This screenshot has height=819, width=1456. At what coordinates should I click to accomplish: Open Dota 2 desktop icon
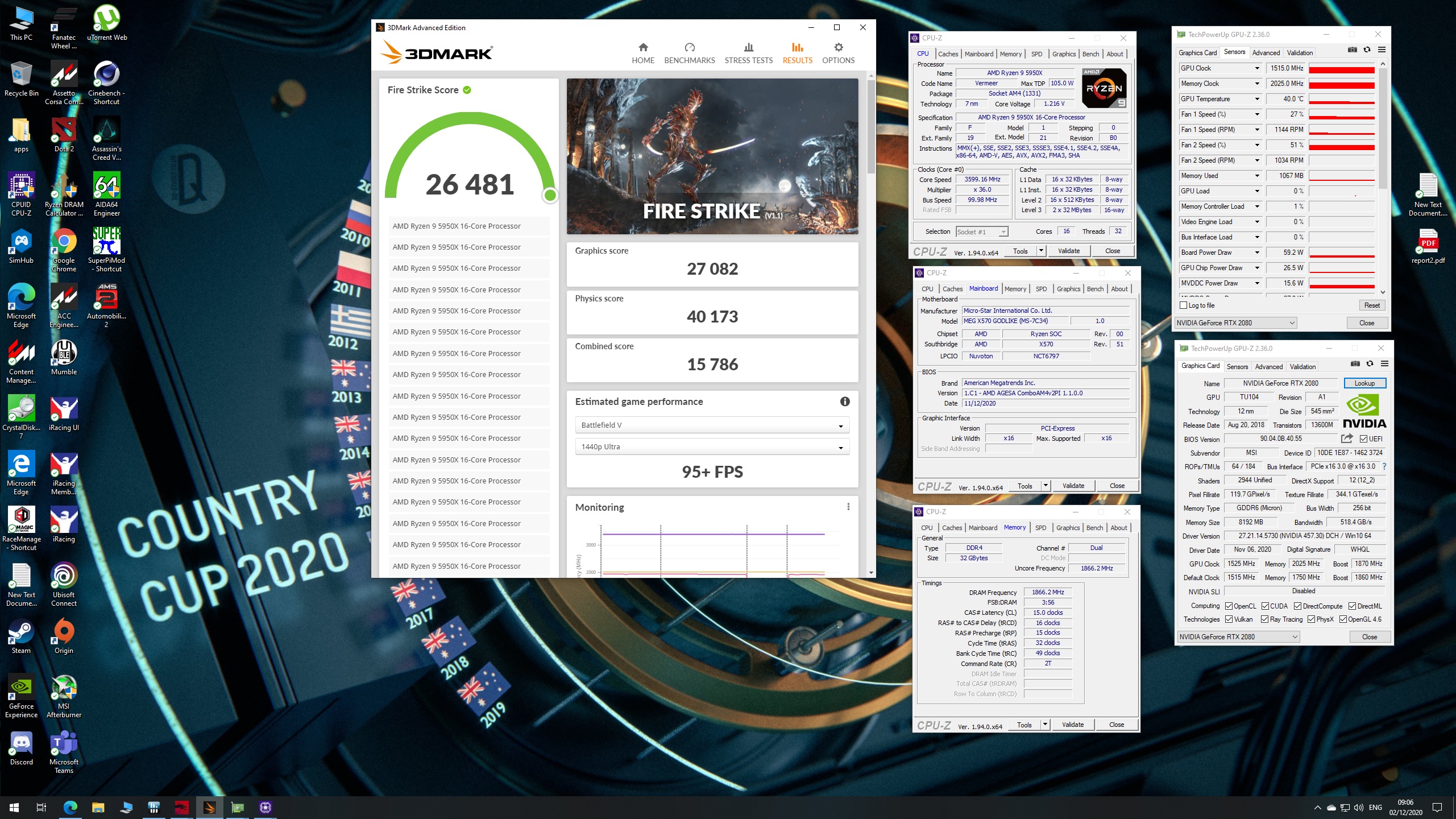[64, 135]
